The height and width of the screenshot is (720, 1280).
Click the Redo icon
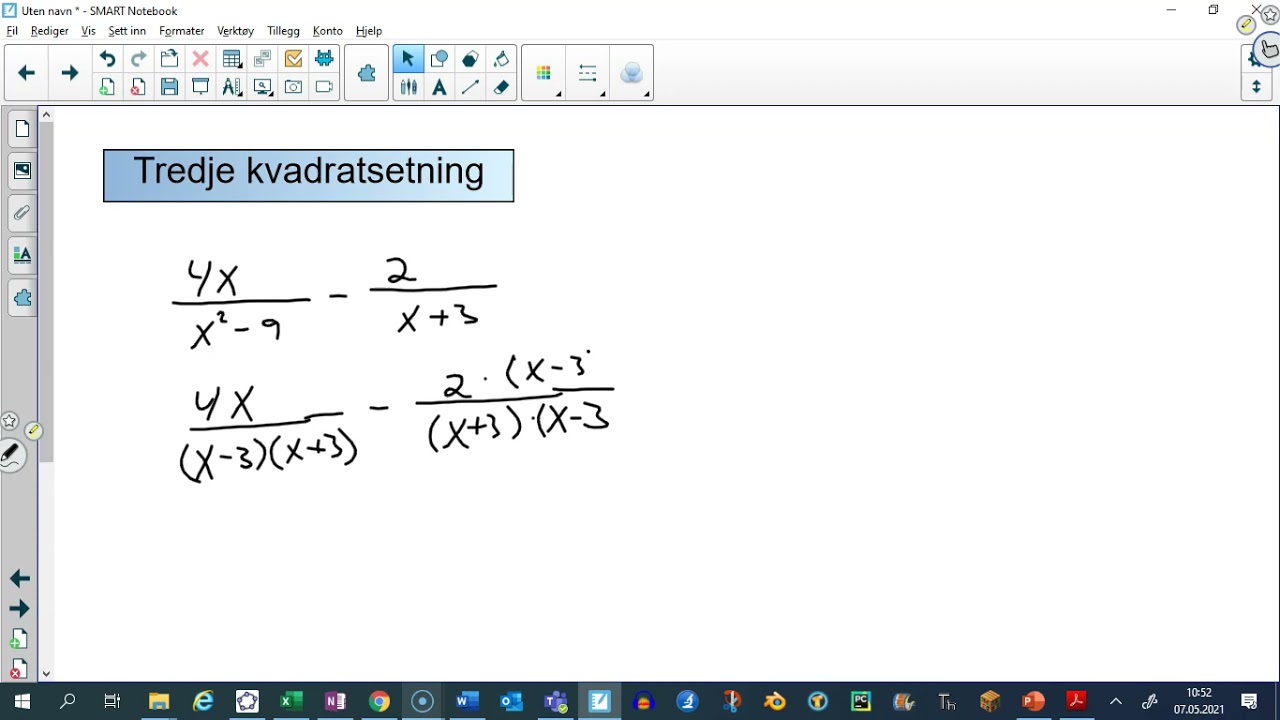[138, 59]
